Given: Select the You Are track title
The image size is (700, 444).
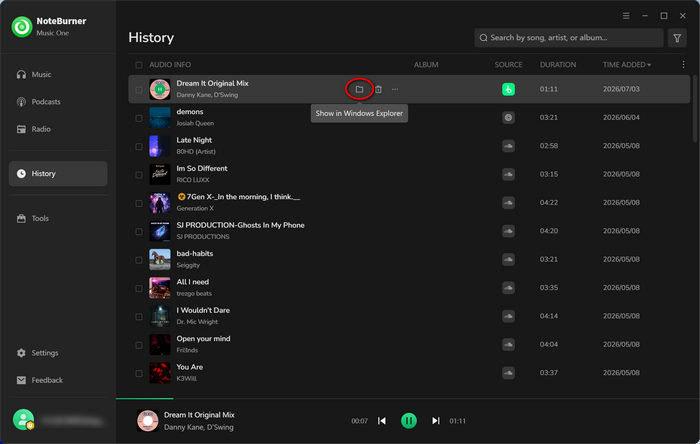Looking at the screenshot, I should pyautogui.click(x=189, y=367).
